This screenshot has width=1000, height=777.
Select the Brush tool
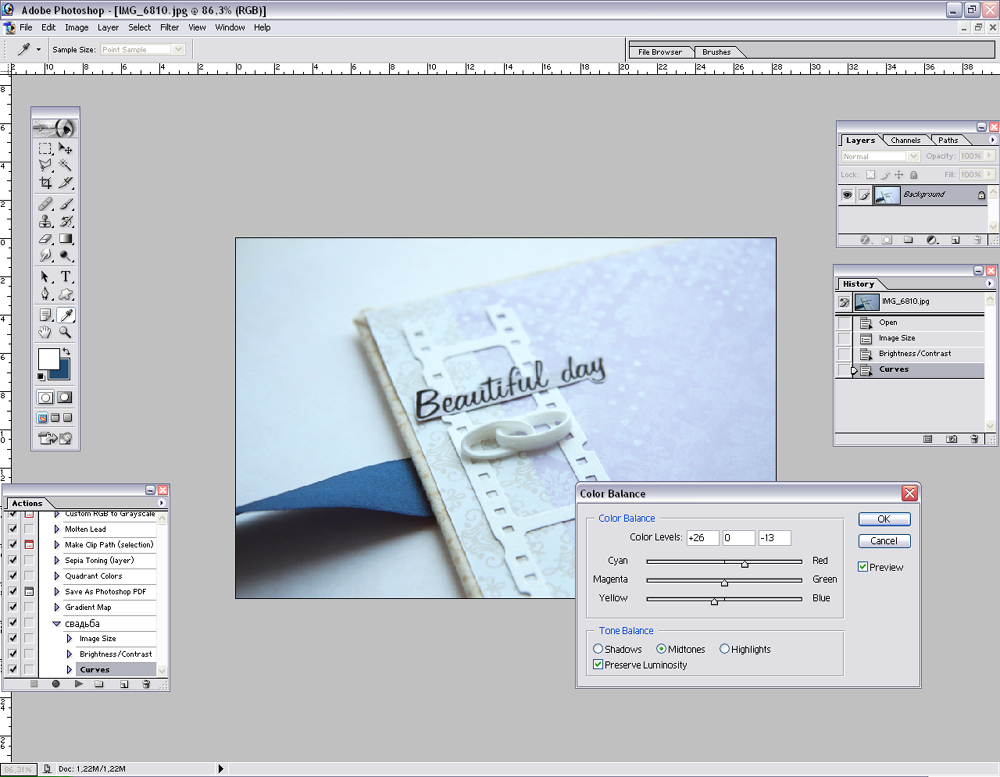(65, 204)
